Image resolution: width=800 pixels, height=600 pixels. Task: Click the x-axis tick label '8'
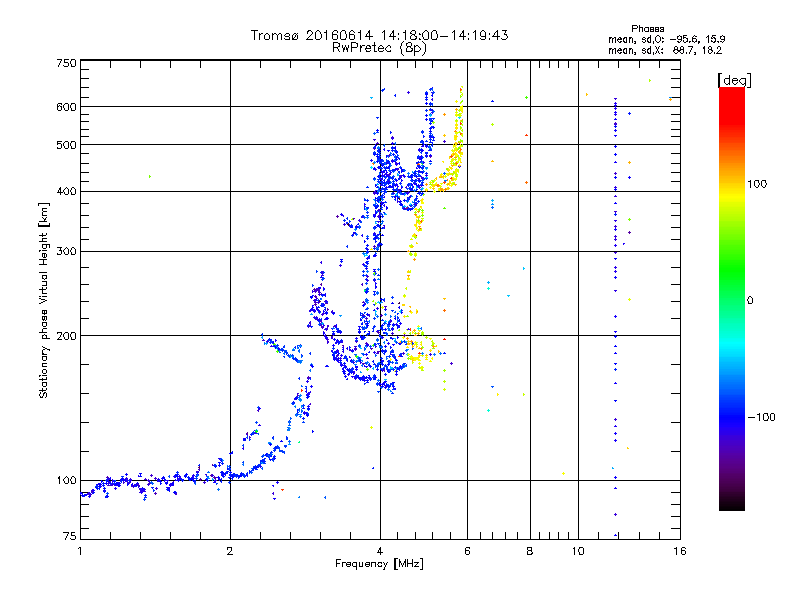pos(530,551)
